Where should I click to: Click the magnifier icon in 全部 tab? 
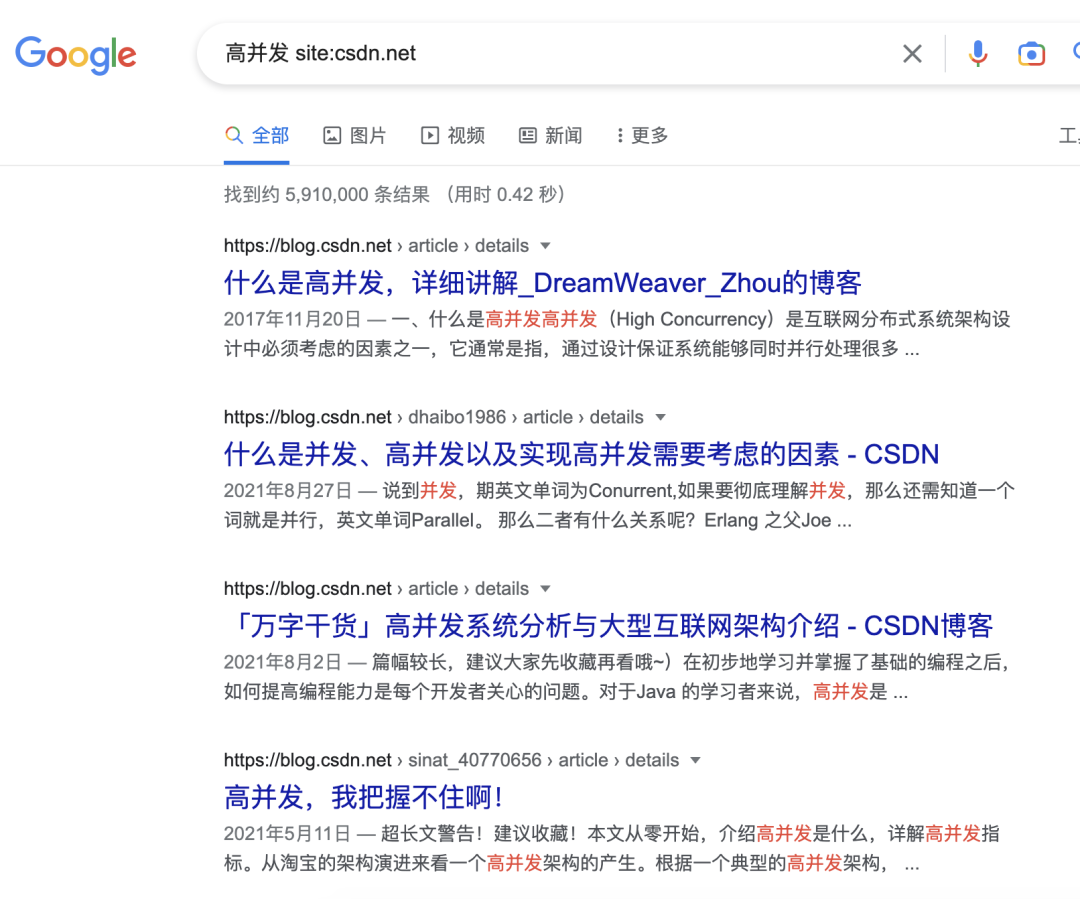tap(234, 135)
